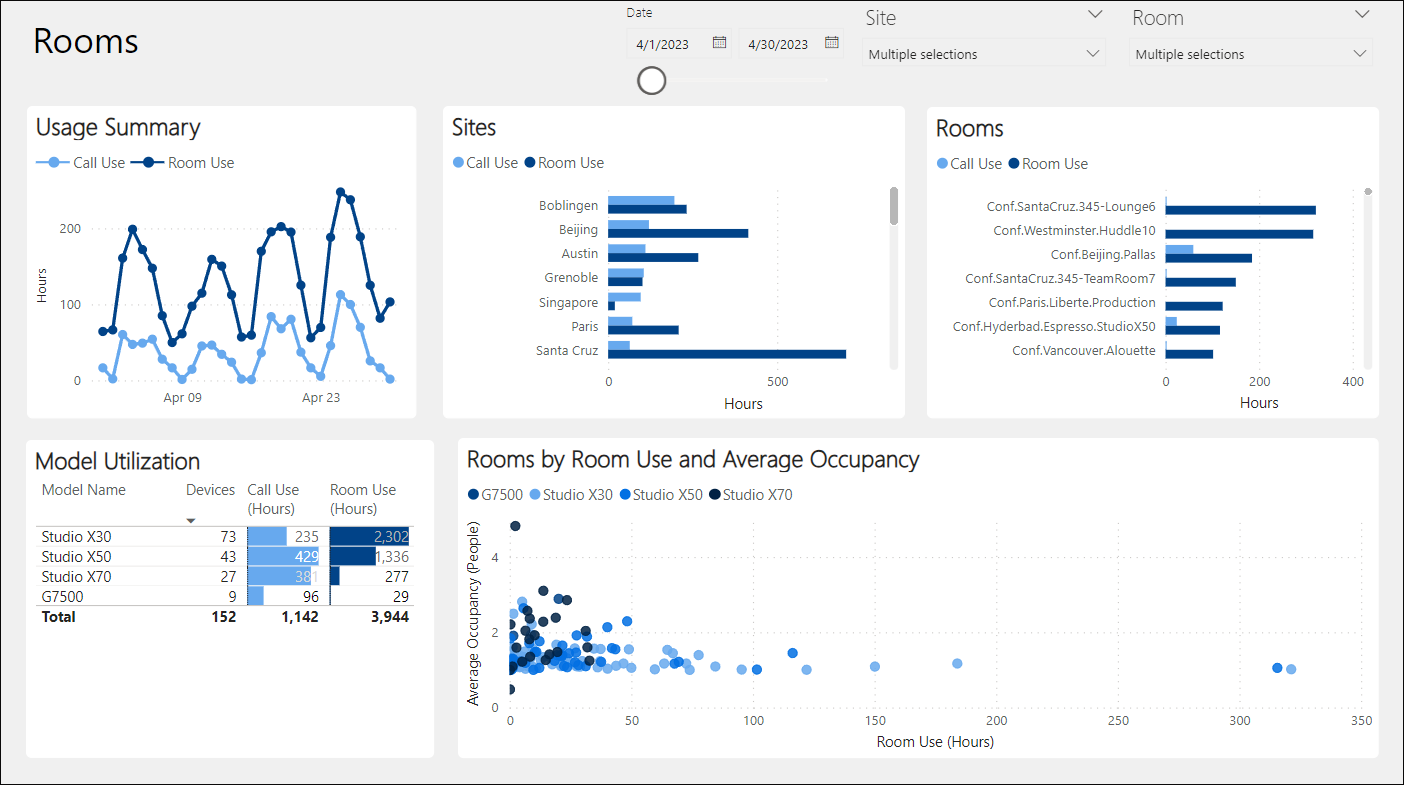Open the start date calendar picker icon
The width and height of the screenshot is (1404, 785).
[x=719, y=43]
